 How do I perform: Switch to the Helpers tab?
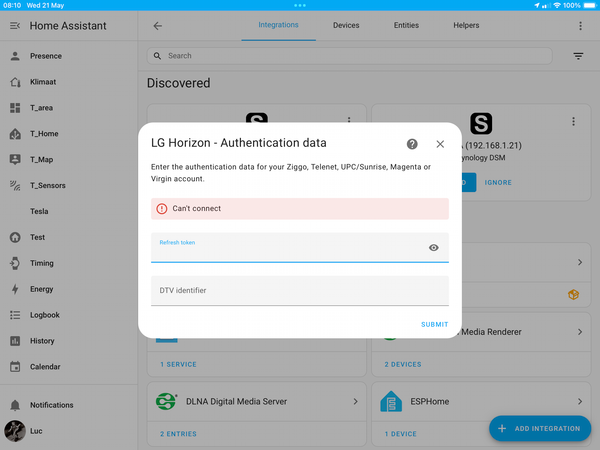pos(466,25)
